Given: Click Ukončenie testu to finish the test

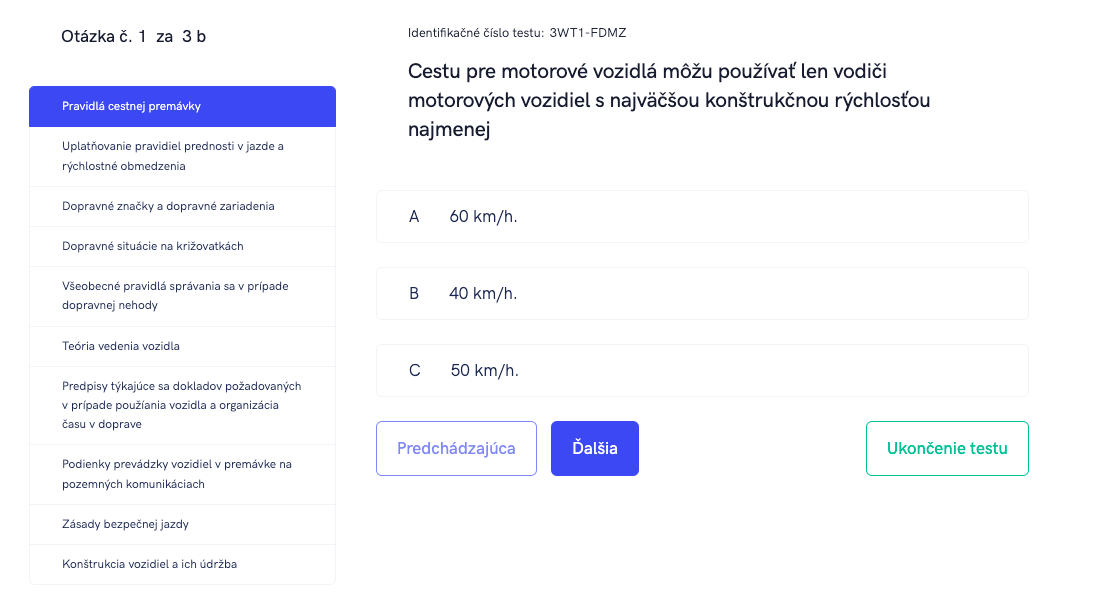Looking at the screenshot, I should 946,448.
